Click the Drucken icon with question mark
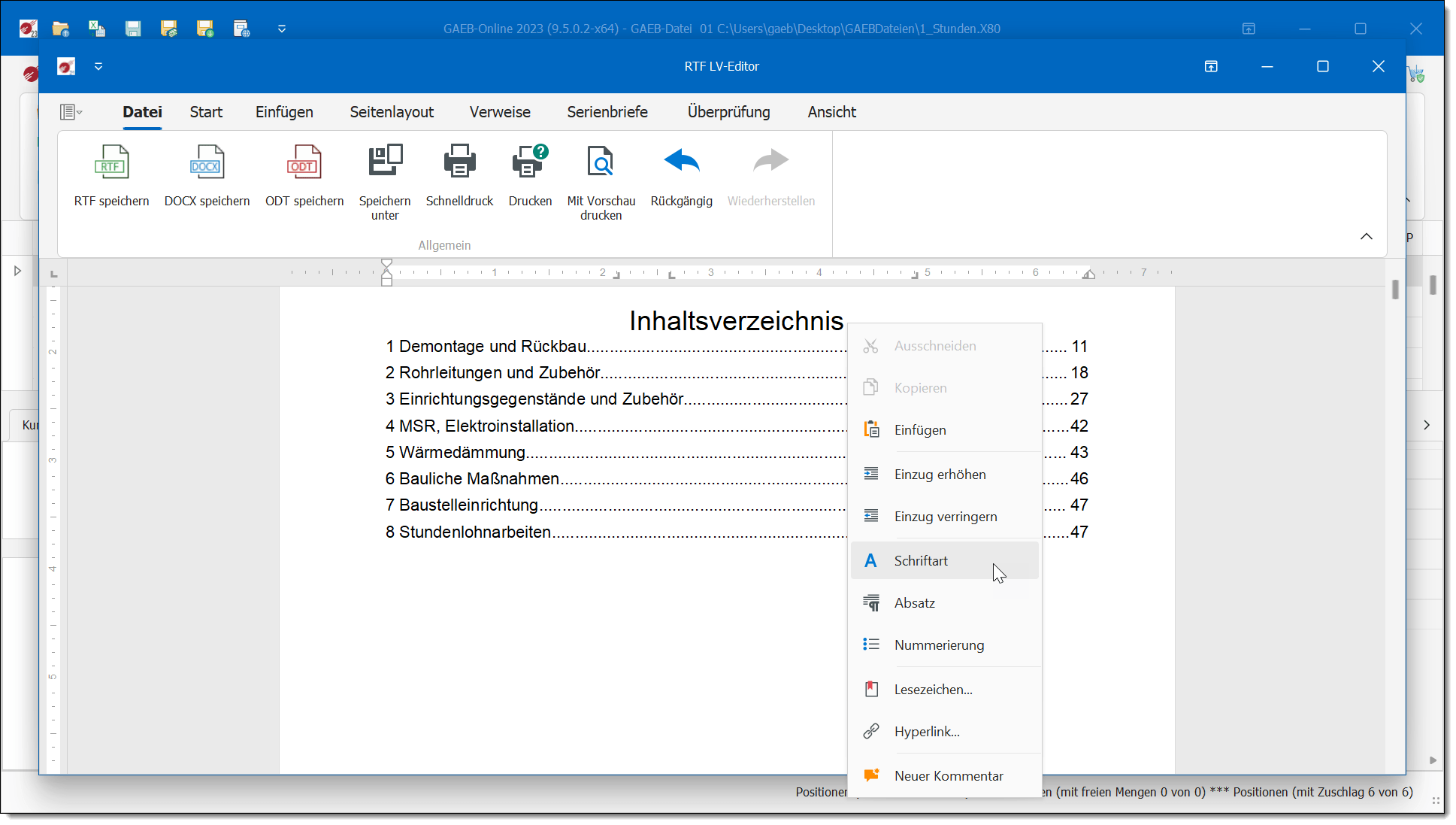Viewport: 1456px width, 825px height. (530, 162)
